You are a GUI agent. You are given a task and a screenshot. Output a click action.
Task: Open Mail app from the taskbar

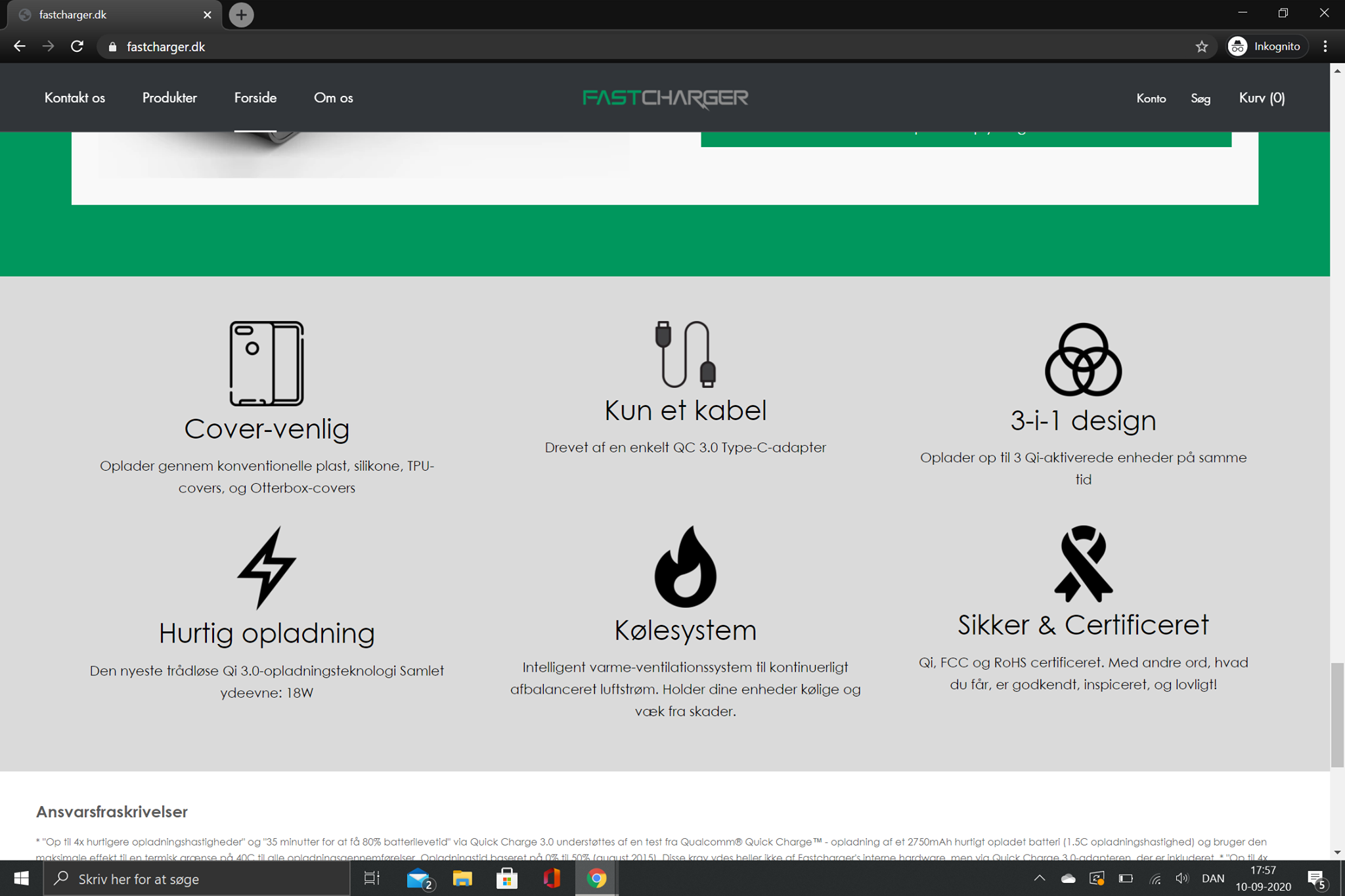click(418, 878)
